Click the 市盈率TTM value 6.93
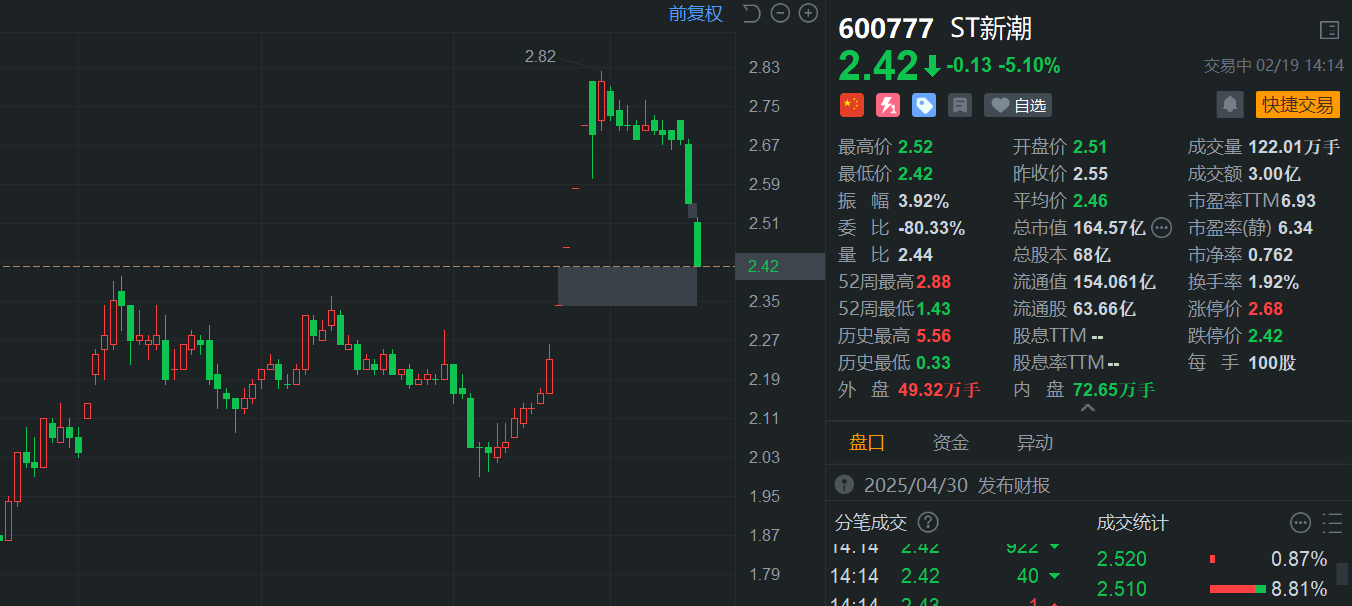Image resolution: width=1352 pixels, height=606 pixels. coord(1297,201)
